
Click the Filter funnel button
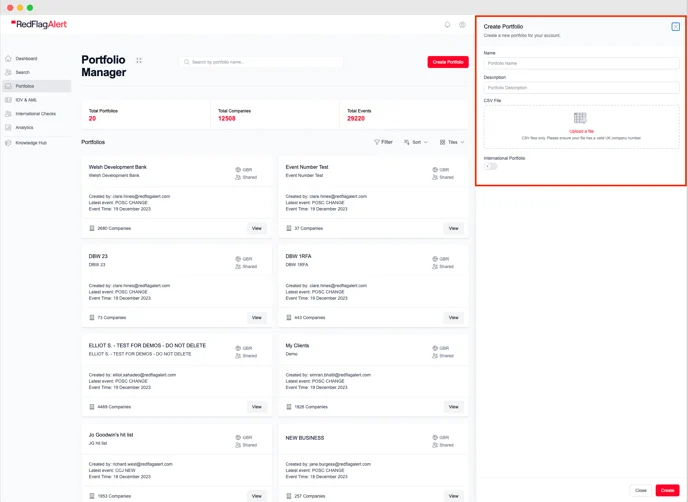[x=383, y=142]
